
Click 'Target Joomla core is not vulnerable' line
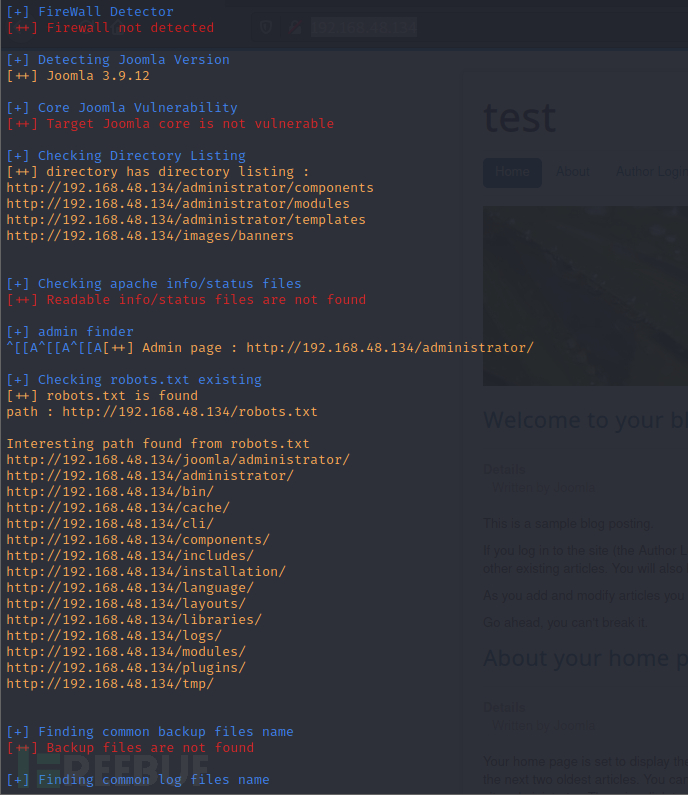tap(170, 124)
